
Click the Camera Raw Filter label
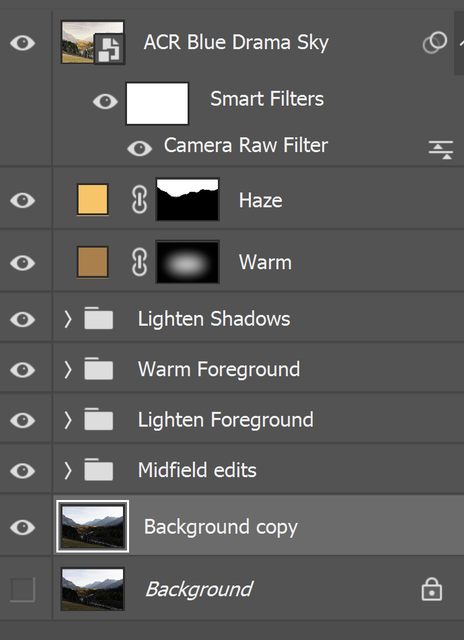(246, 145)
